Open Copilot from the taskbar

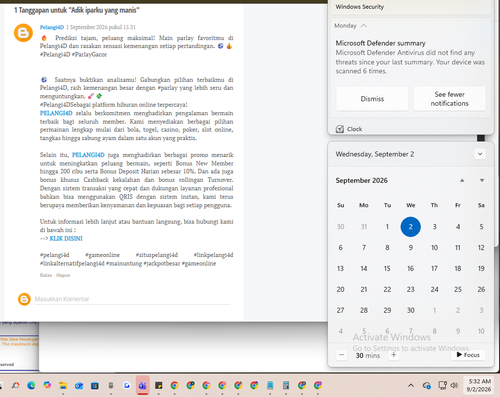pos(47,385)
